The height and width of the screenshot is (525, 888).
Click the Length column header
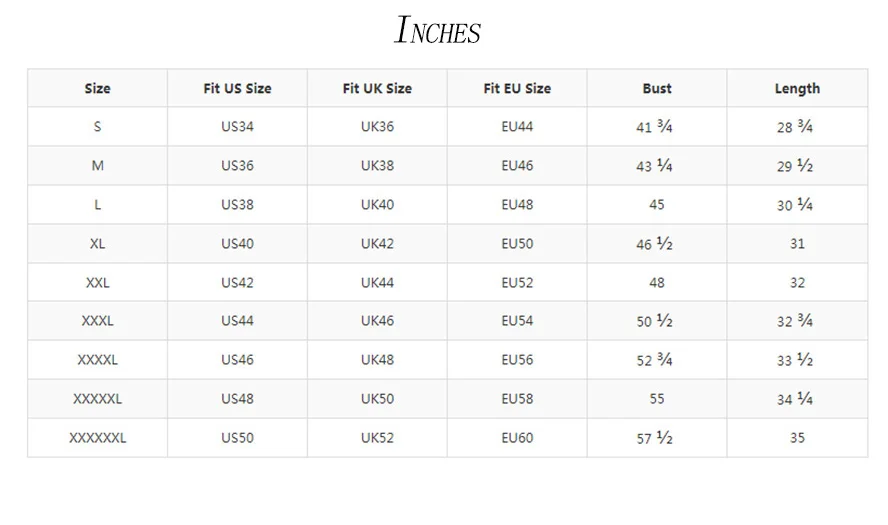(x=797, y=89)
